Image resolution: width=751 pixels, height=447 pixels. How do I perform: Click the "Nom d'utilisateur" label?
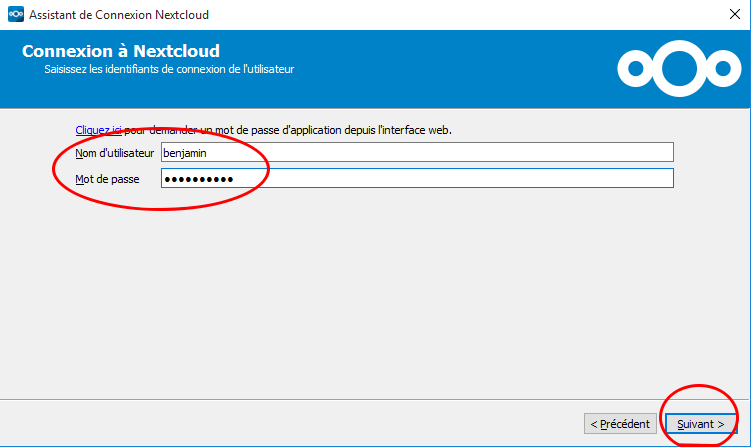(x=114, y=152)
